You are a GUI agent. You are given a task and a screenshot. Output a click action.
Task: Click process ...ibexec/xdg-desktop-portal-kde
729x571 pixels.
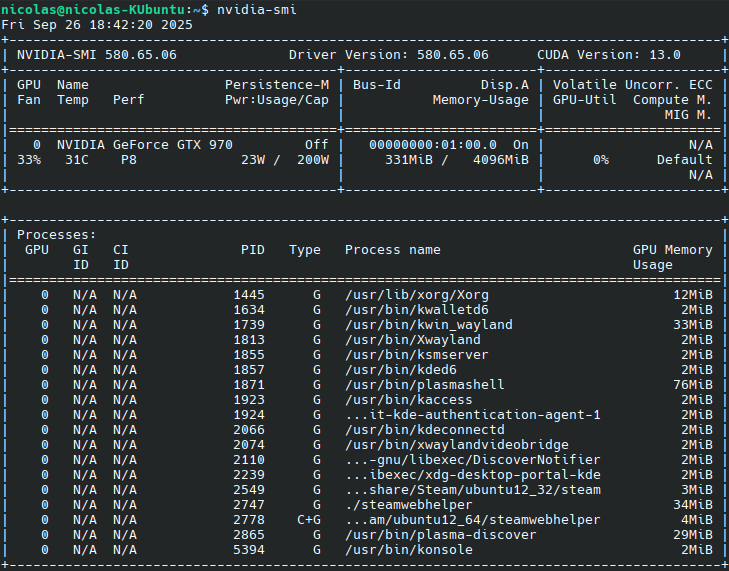pos(473,475)
